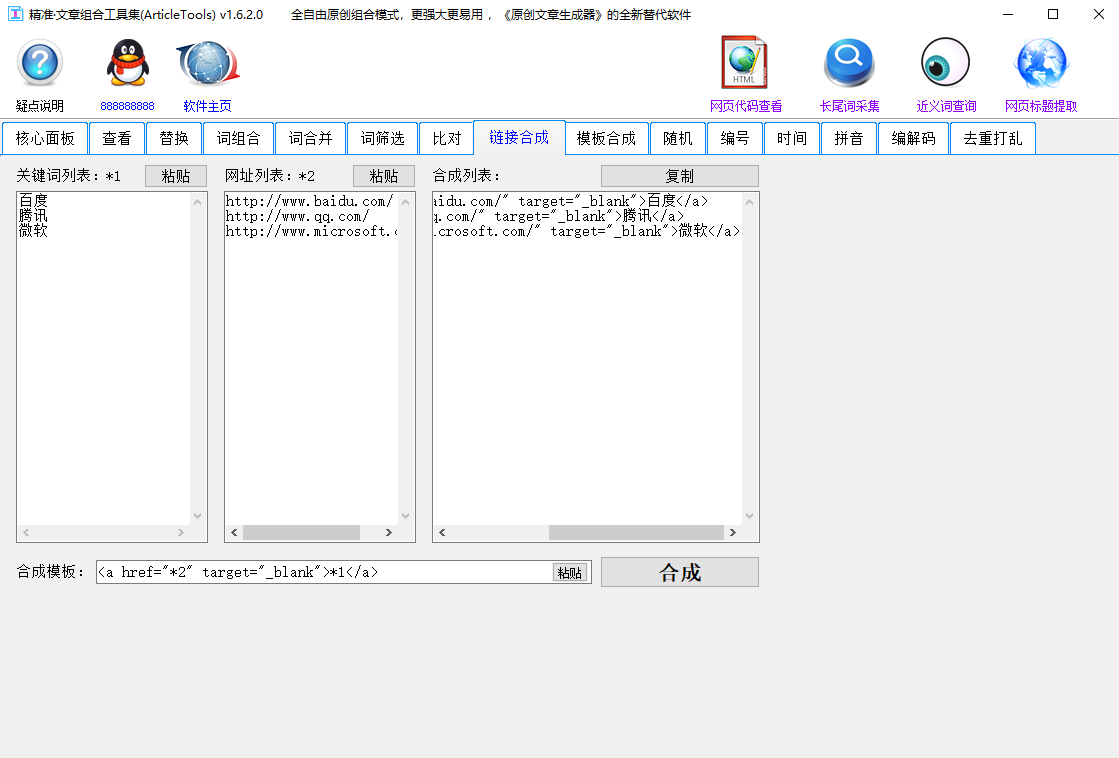Start 长尾词采集 using the magnifier icon
The width and height of the screenshot is (1119, 758).
(848, 61)
